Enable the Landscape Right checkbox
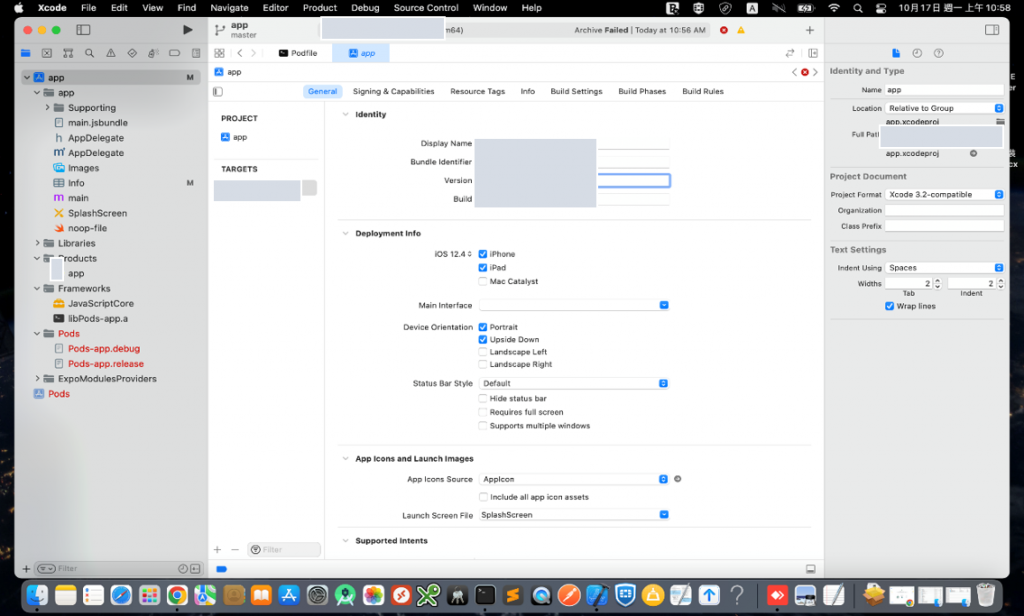The image size is (1024, 616). (483, 365)
